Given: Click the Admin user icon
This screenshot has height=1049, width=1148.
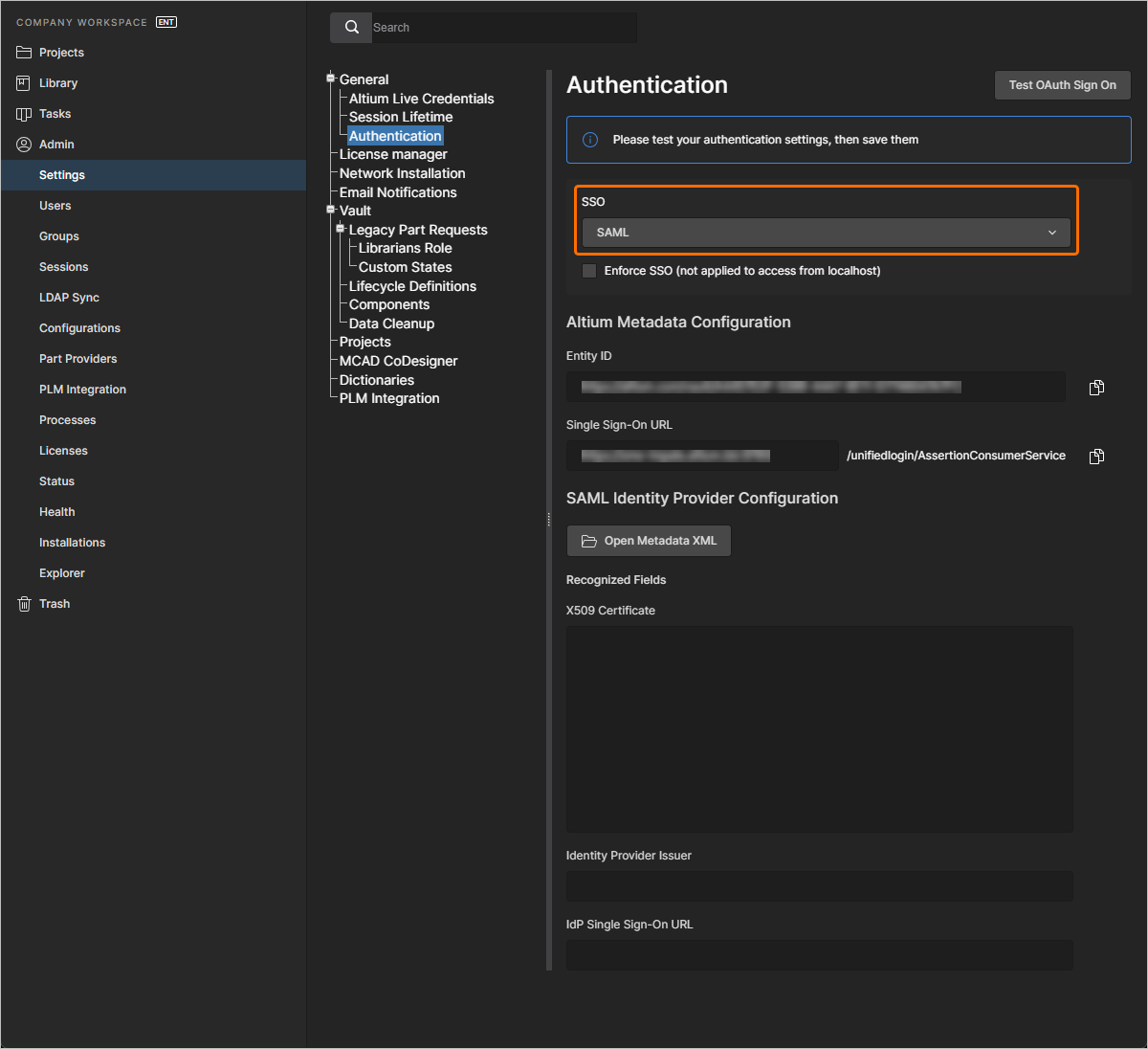Looking at the screenshot, I should pyautogui.click(x=24, y=145).
